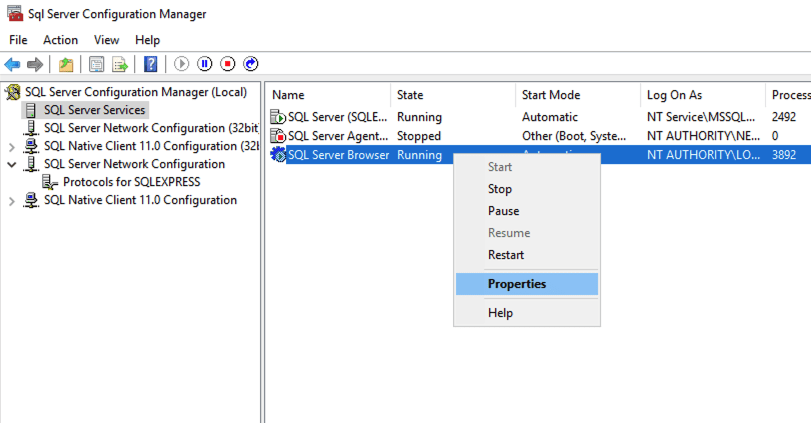Open Properties from the toolbar icon
Screen dimensions: 811x423
[x=96, y=64]
